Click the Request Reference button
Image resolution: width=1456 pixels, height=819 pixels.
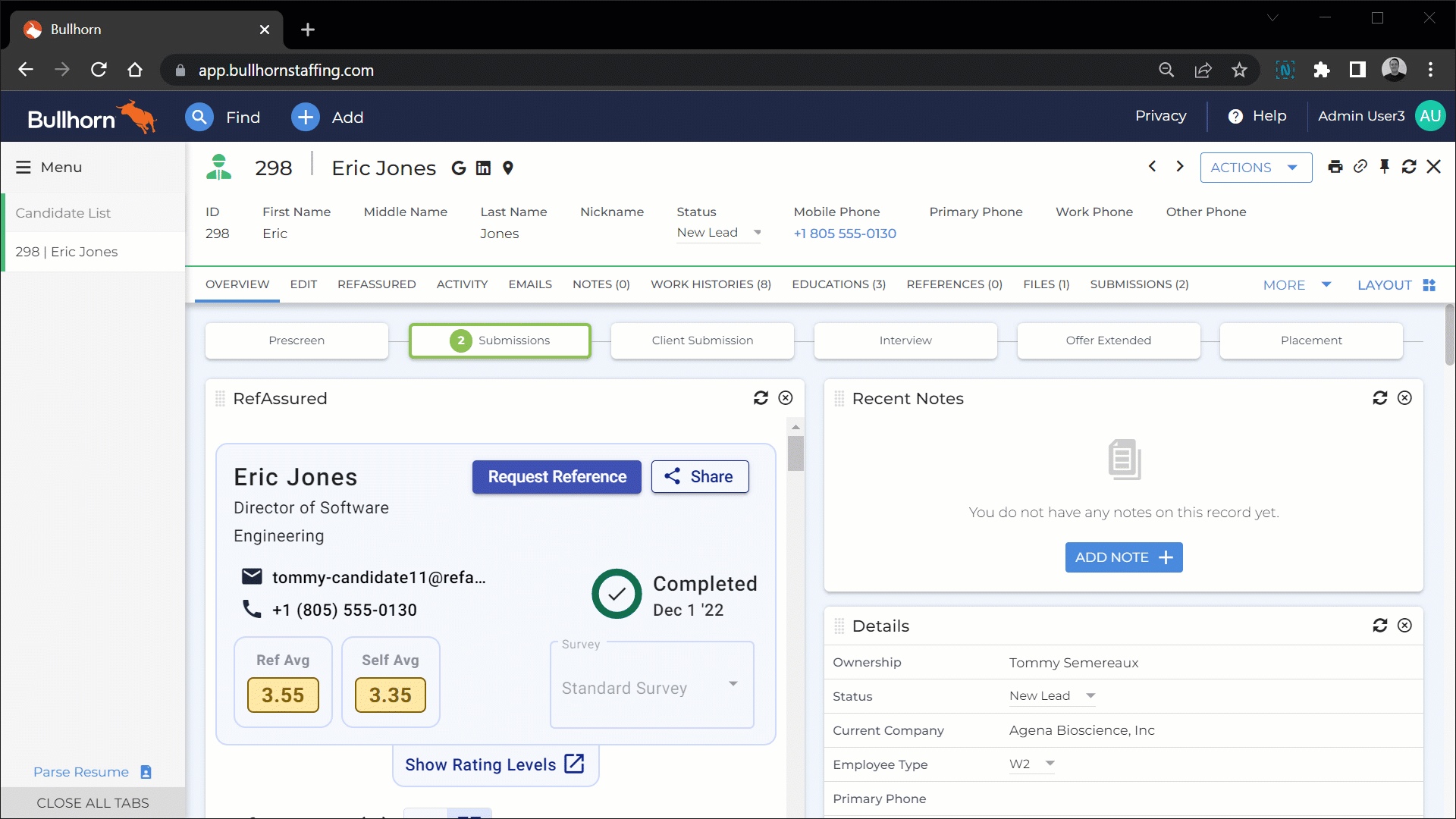557,477
